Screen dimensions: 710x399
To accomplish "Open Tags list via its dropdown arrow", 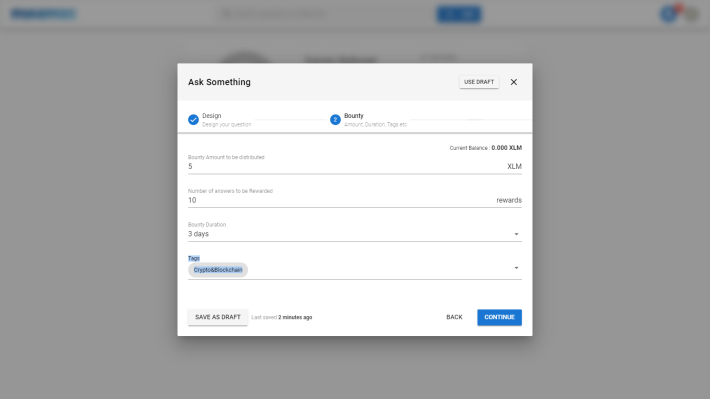I will [x=516, y=268].
